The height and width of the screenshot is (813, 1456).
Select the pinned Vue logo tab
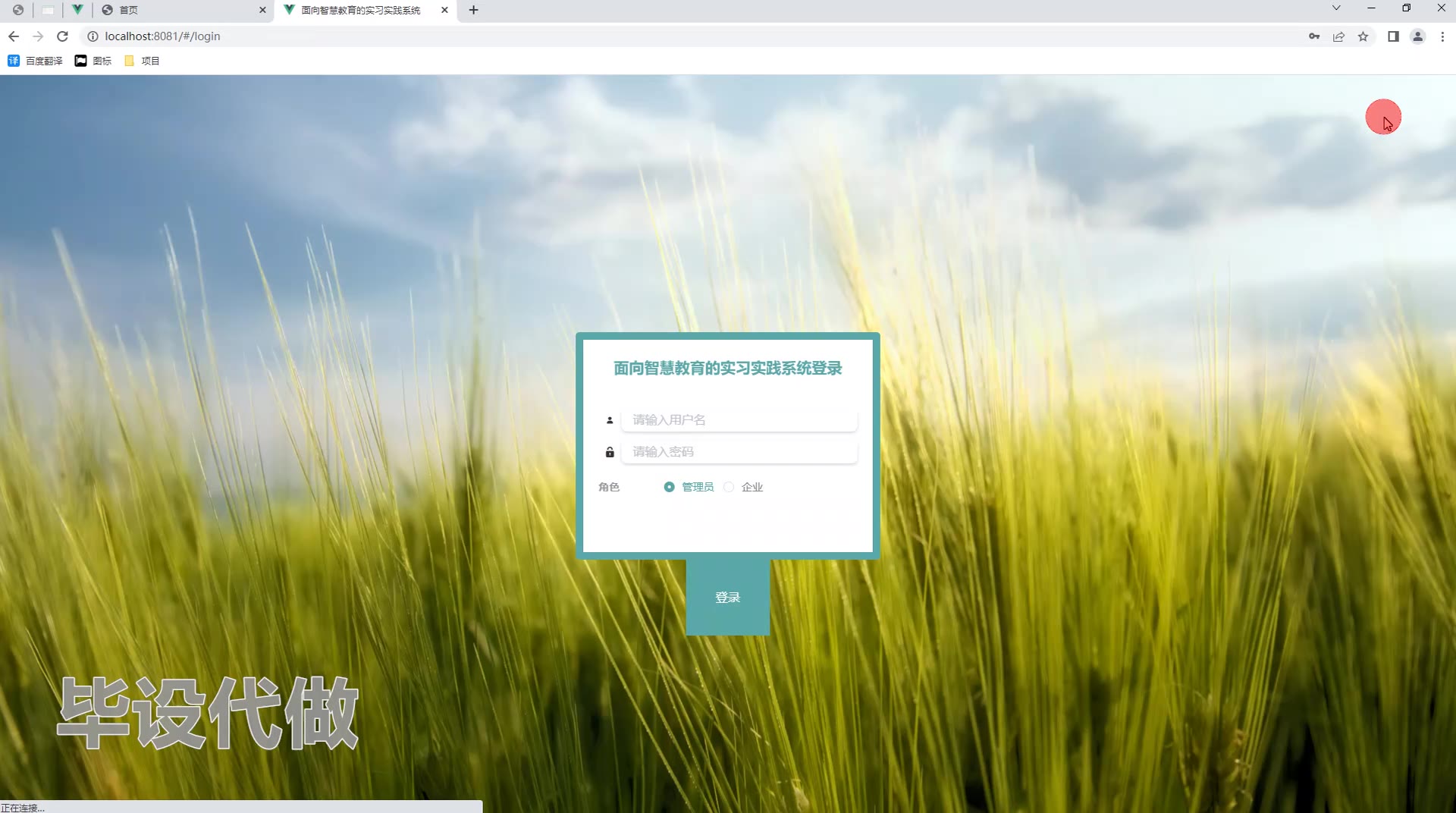77,10
